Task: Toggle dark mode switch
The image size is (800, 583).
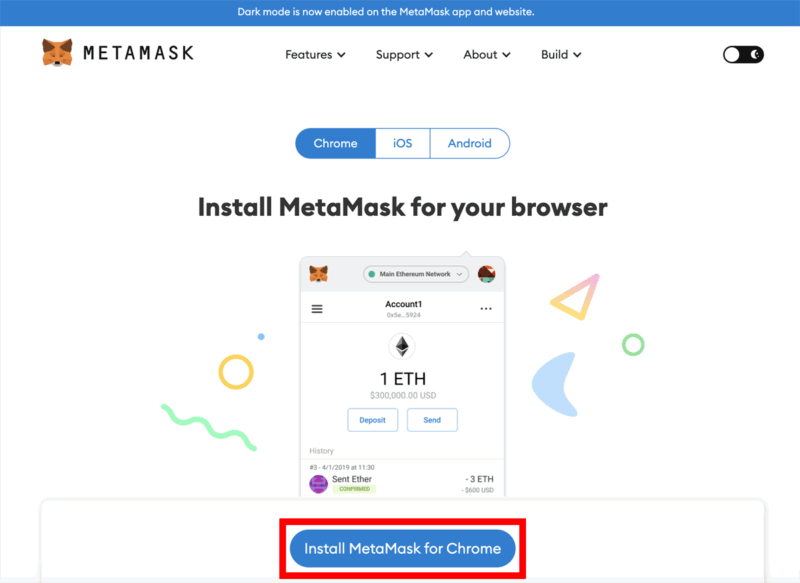Action: pos(743,55)
